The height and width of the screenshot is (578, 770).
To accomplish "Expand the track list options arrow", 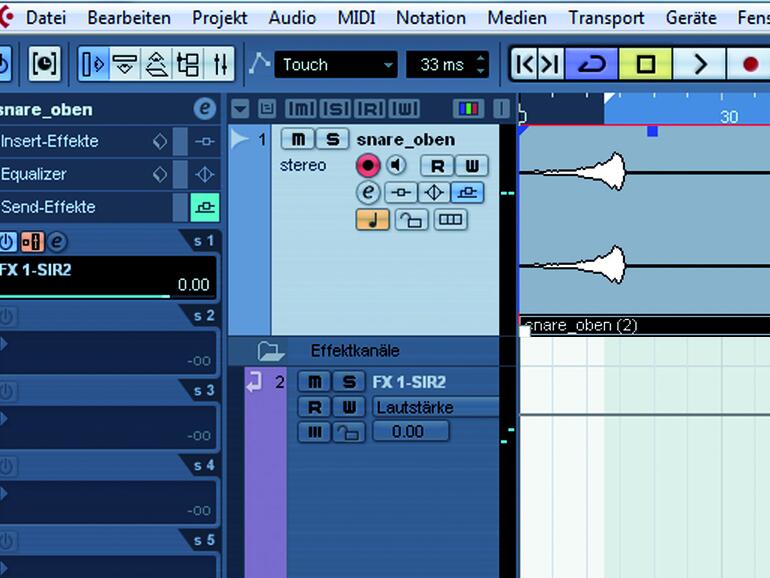I will tap(240, 109).
